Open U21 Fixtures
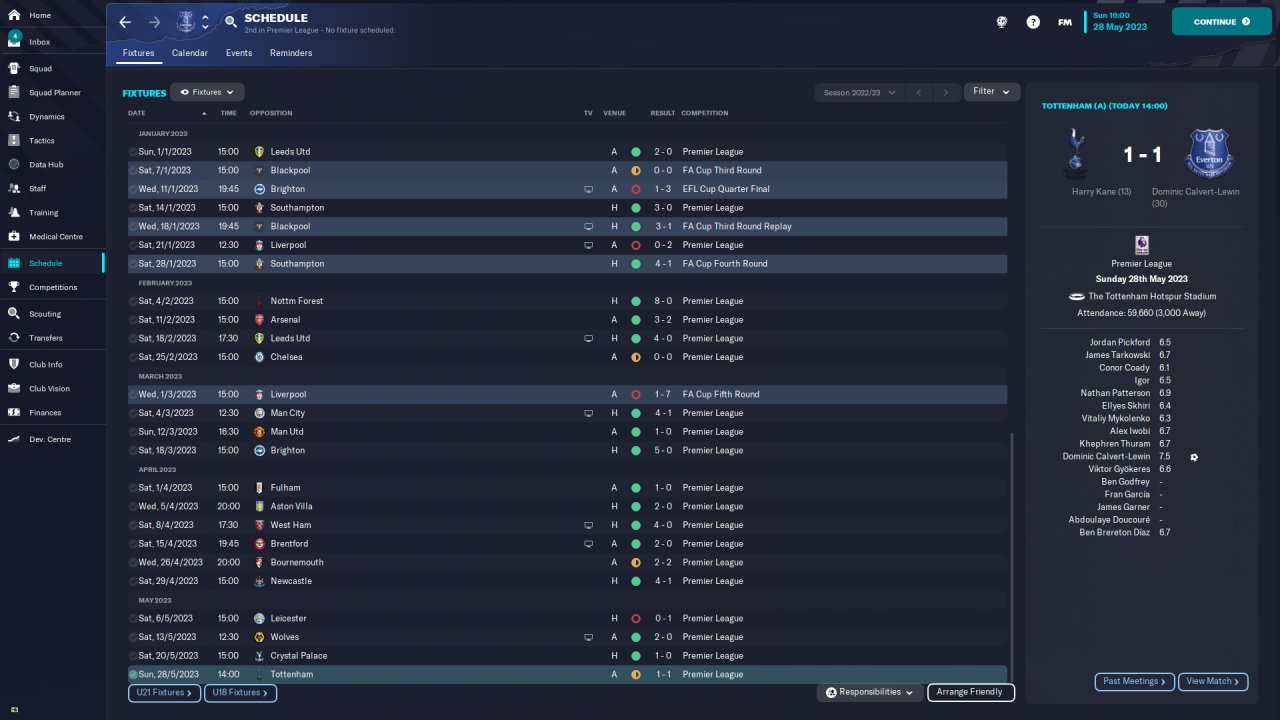The height and width of the screenshot is (720, 1280). [x=164, y=693]
